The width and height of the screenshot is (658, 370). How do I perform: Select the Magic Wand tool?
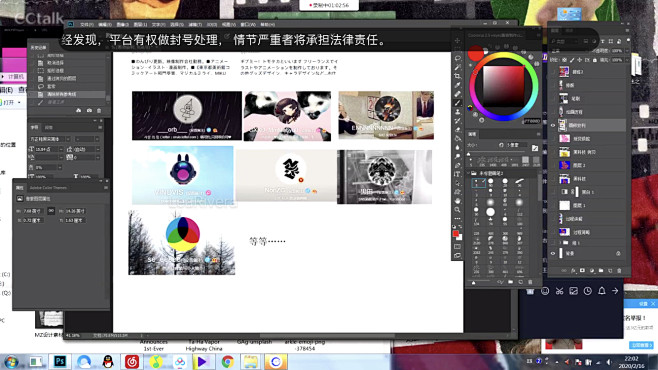tap(457, 67)
